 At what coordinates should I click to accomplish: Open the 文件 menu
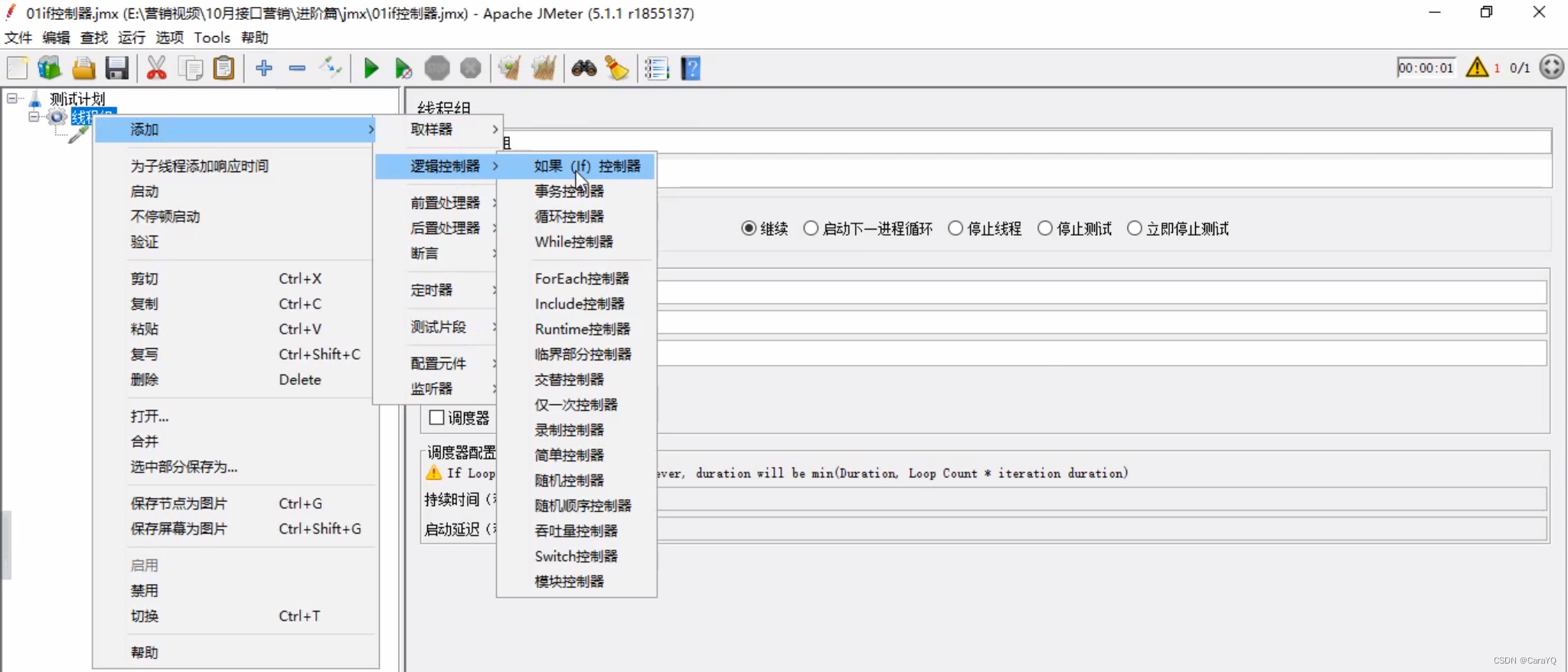pos(18,38)
